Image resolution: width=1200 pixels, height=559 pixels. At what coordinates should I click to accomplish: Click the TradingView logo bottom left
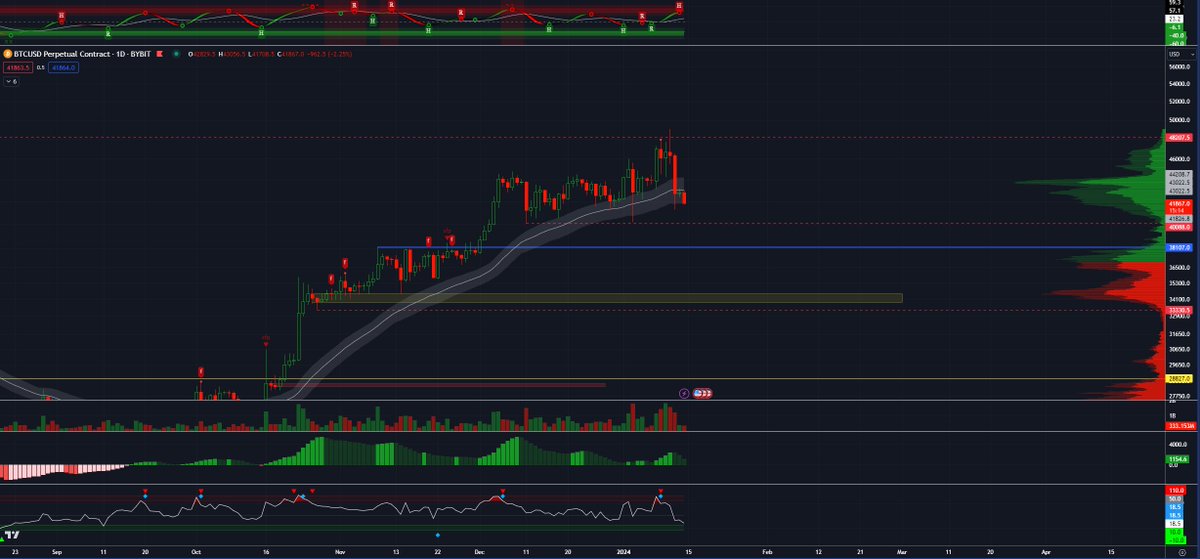[11, 537]
